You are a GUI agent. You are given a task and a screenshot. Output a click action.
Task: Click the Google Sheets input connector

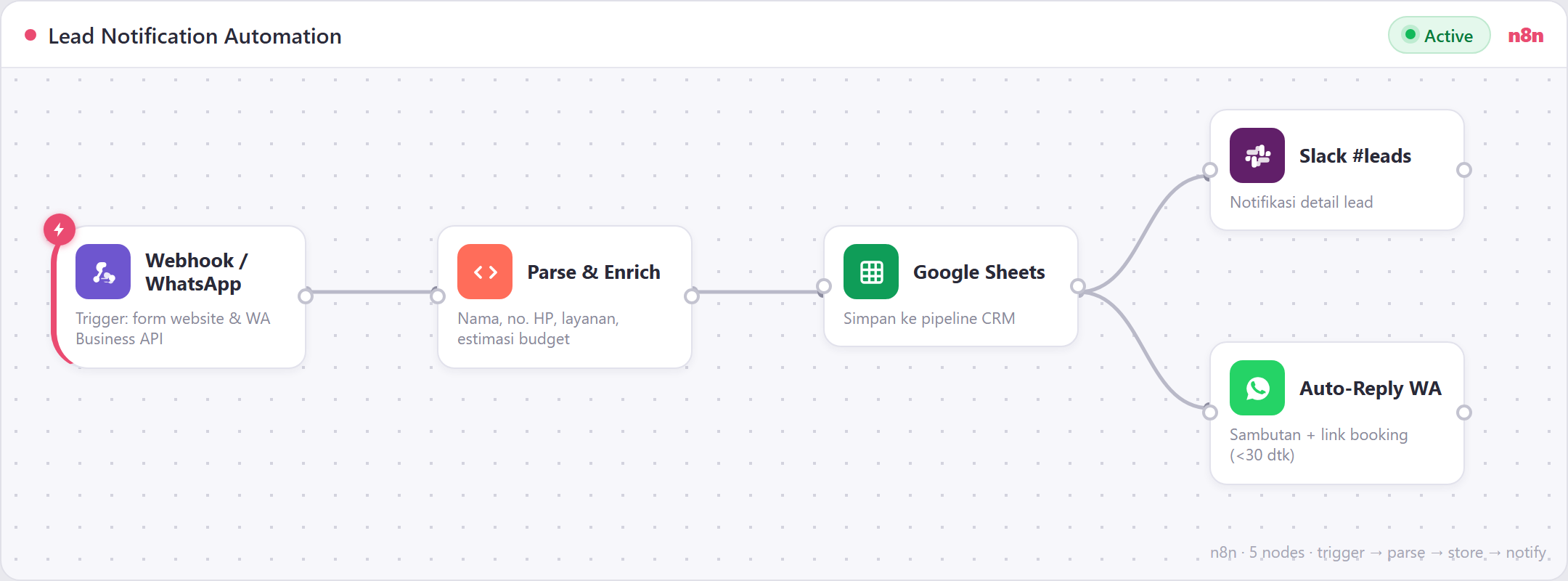click(824, 286)
